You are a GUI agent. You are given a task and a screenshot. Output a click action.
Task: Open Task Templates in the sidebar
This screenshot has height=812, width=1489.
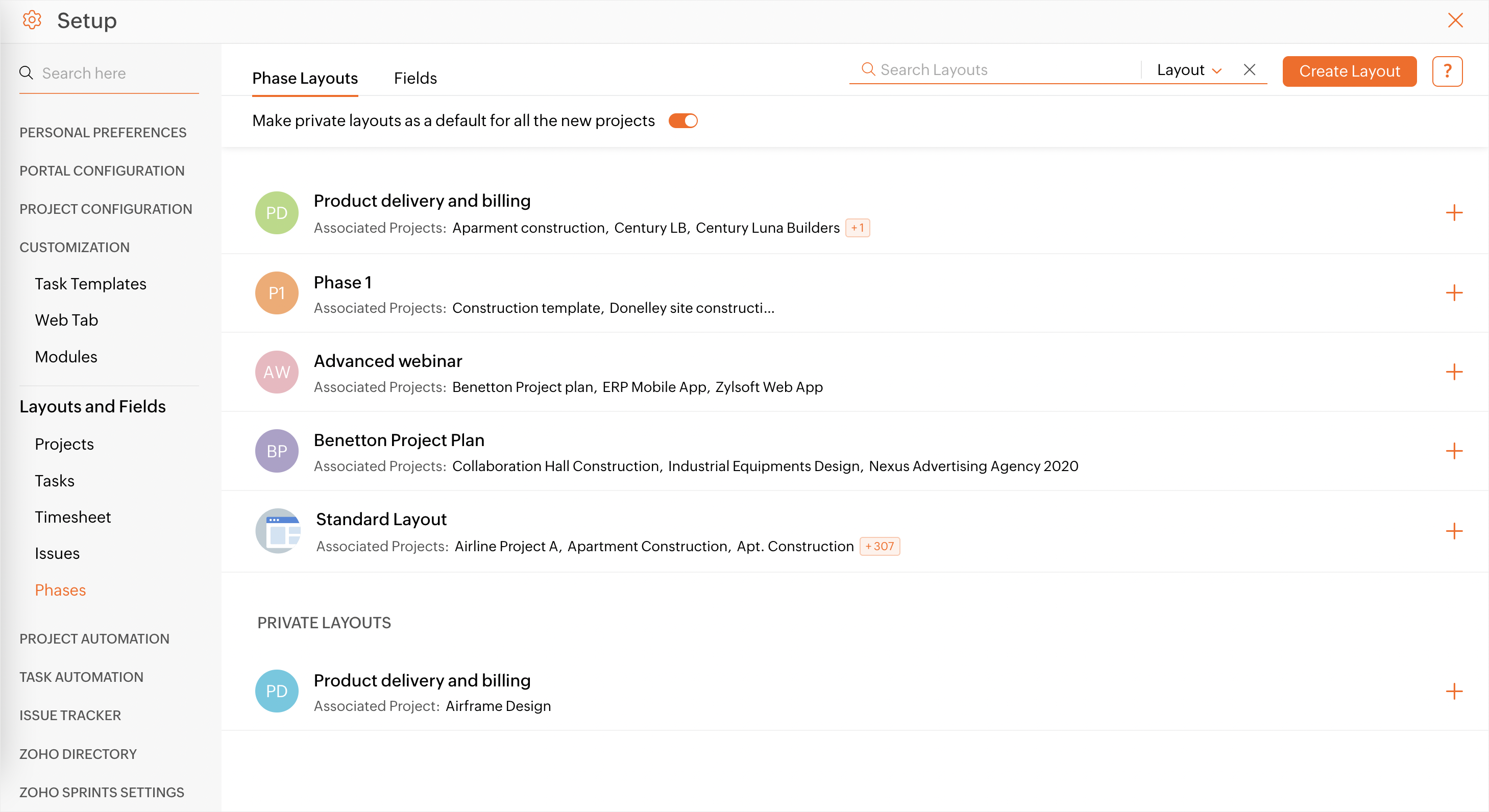click(x=90, y=284)
